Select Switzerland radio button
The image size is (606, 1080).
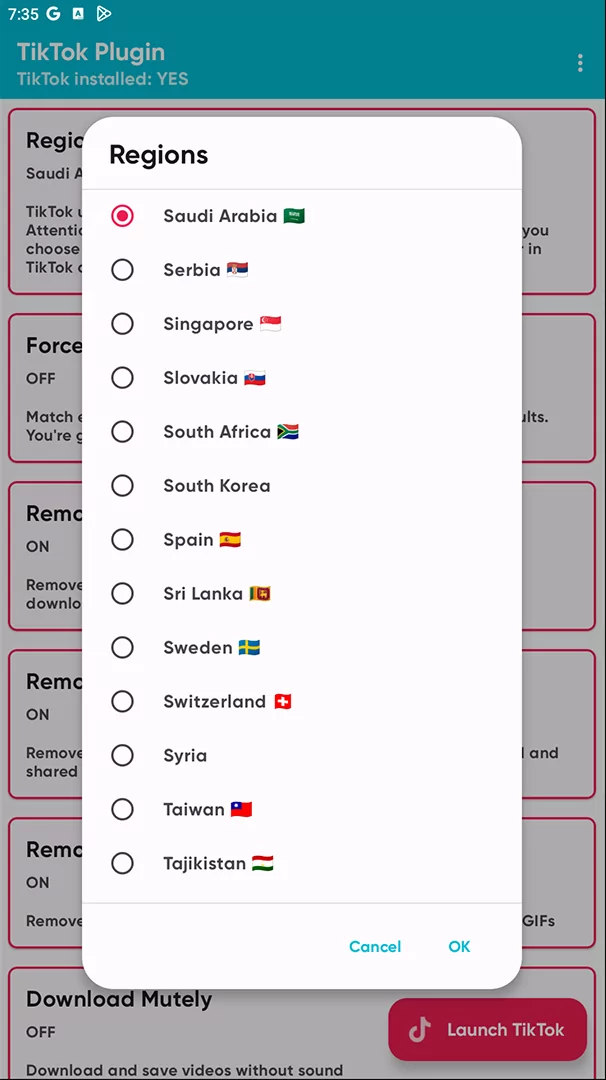[122, 702]
